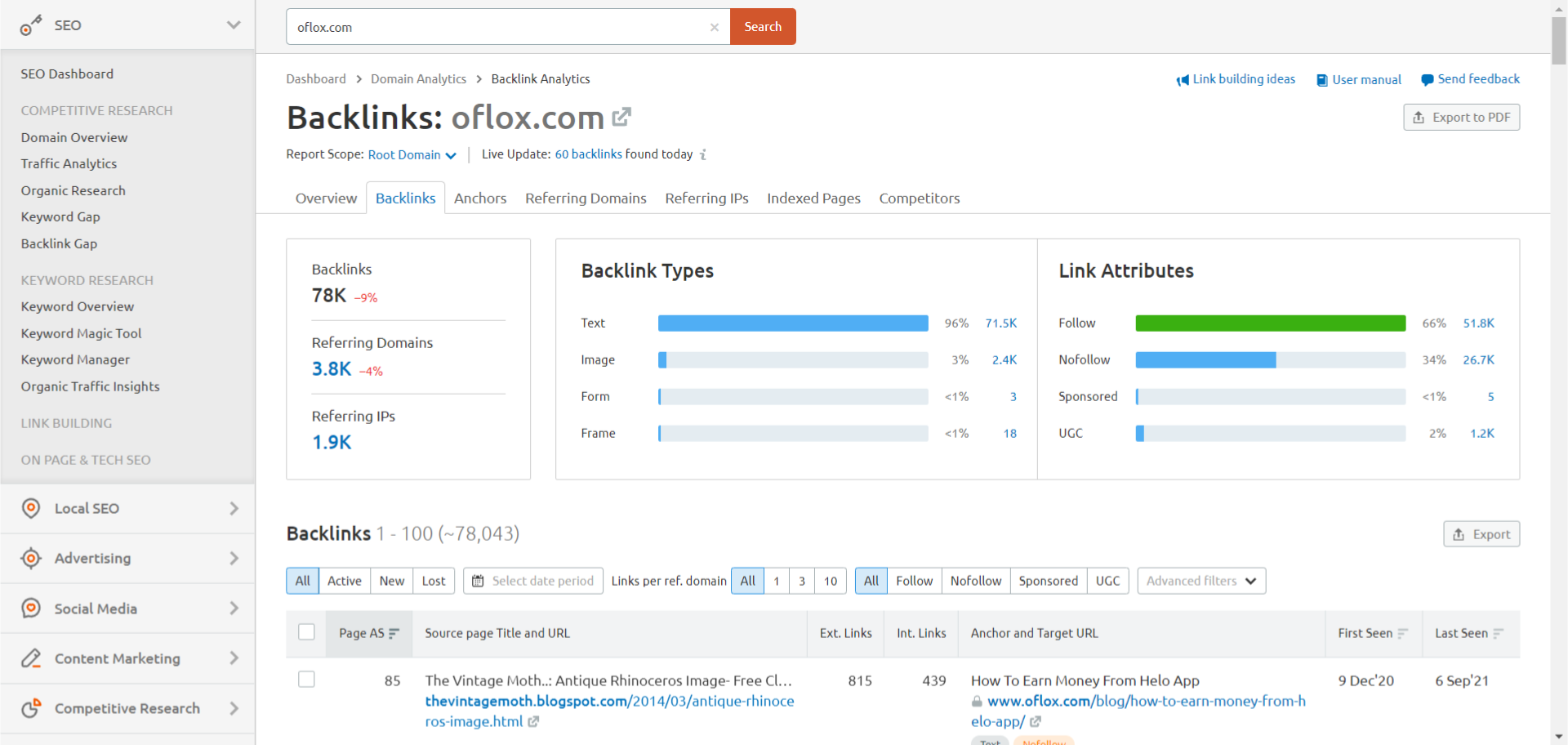
Task: Click the Content Marketing pencil icon
Action: tap(30, 658)
